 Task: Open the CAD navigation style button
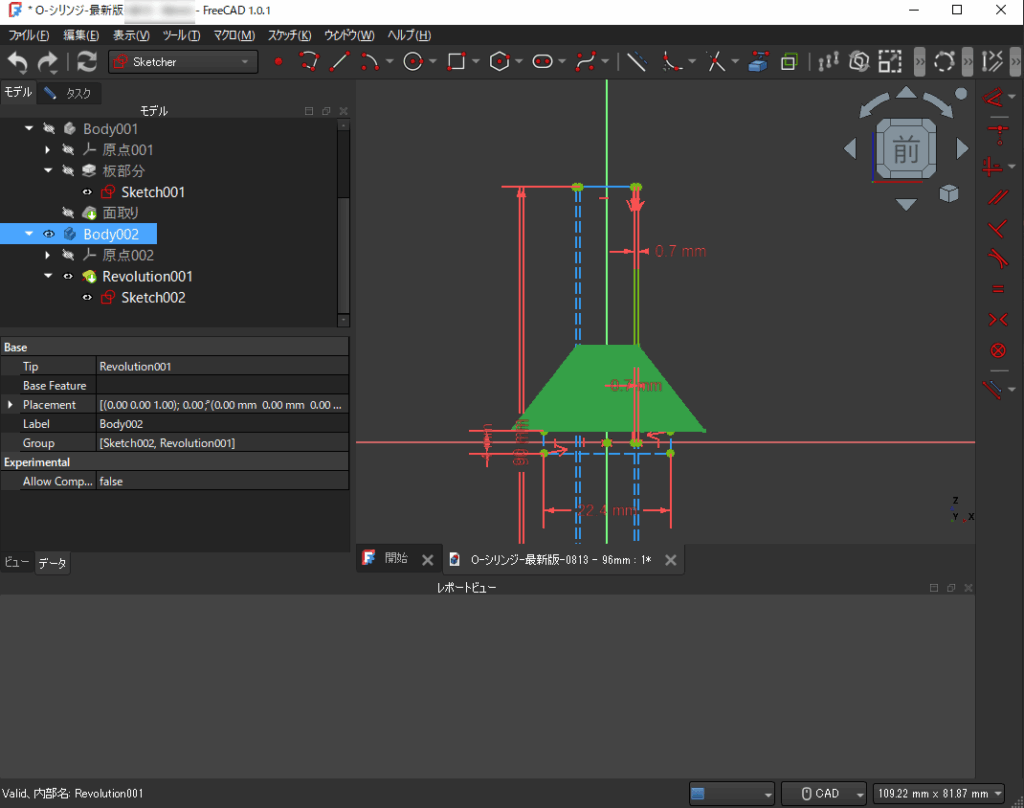click(x=824, y=793)
